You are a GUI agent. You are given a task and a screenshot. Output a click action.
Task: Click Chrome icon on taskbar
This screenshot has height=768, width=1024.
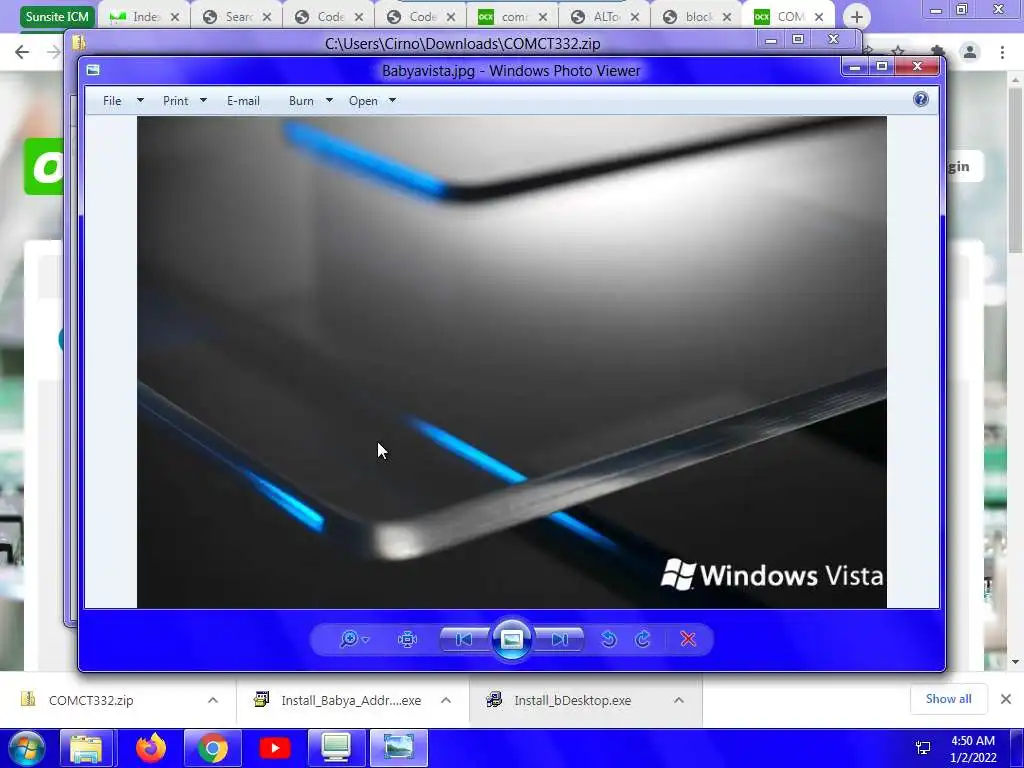tap(213, 748)
